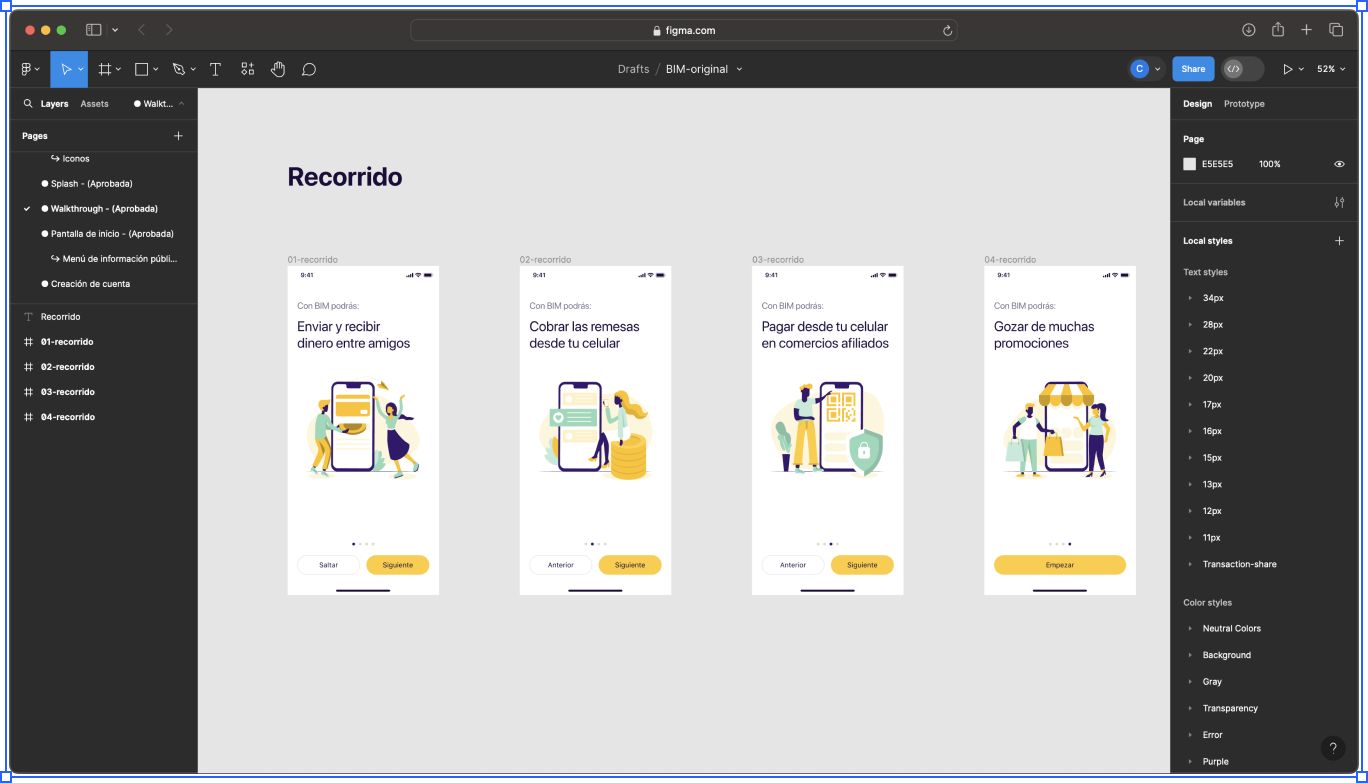Screen dimensions: 1368x783
Task: Click the Present play icon
Action: point(1288,69)
